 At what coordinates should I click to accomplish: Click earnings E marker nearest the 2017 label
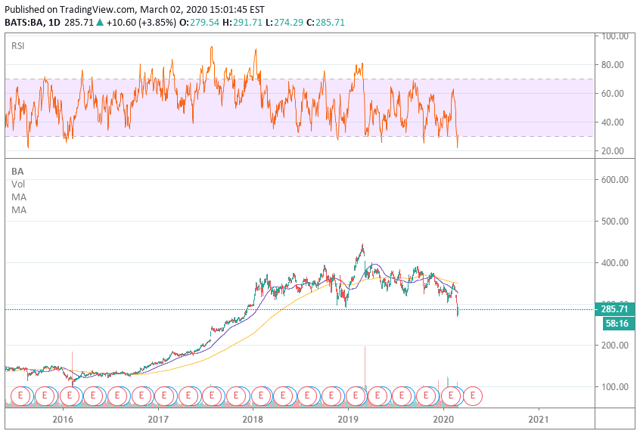(164, 396)
